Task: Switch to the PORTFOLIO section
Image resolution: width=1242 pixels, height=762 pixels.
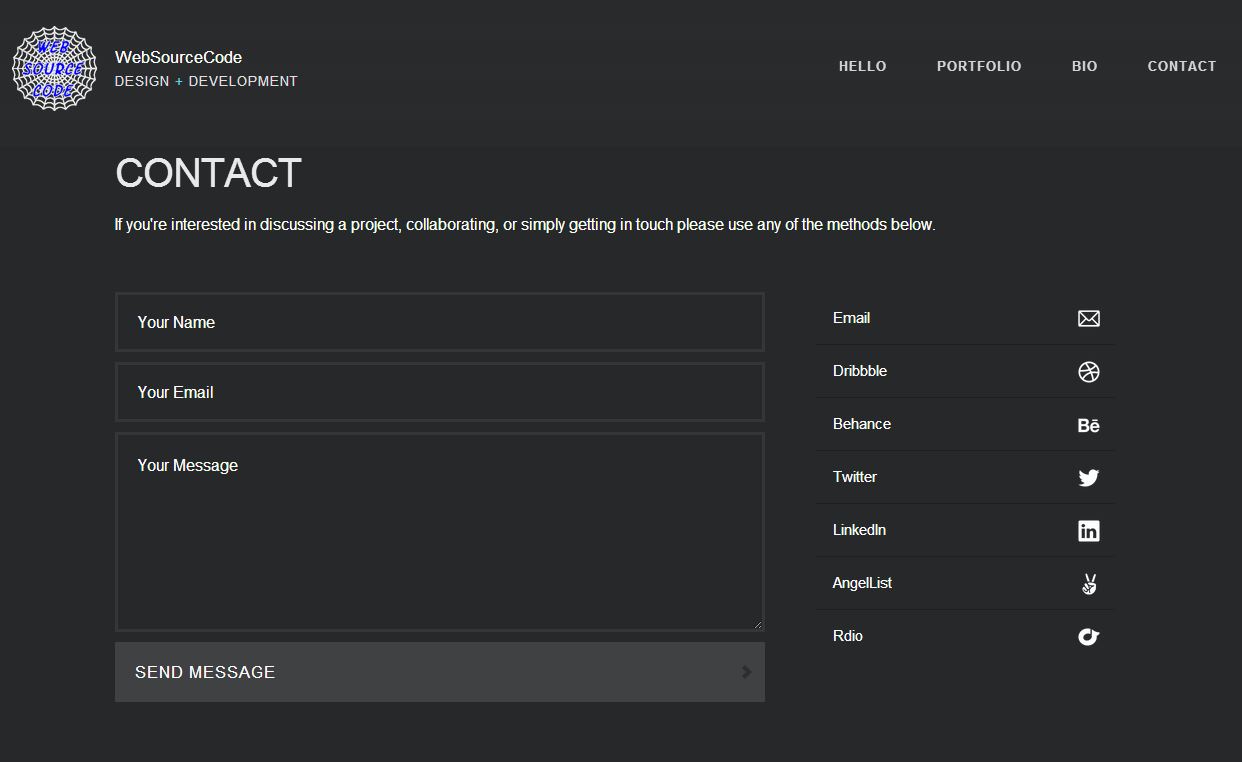Action: pos(979,66)
